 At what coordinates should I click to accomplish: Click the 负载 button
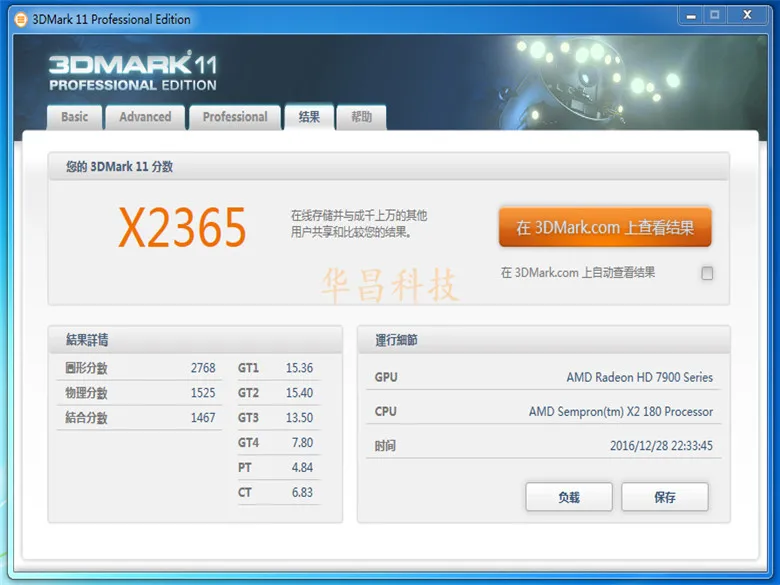click(569, 497)
